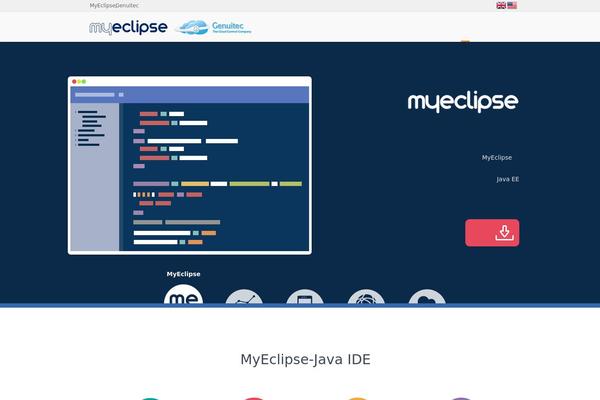
Task: Click the 'MyEclipseGenuitec' top bar text
Action: point(114,6)
